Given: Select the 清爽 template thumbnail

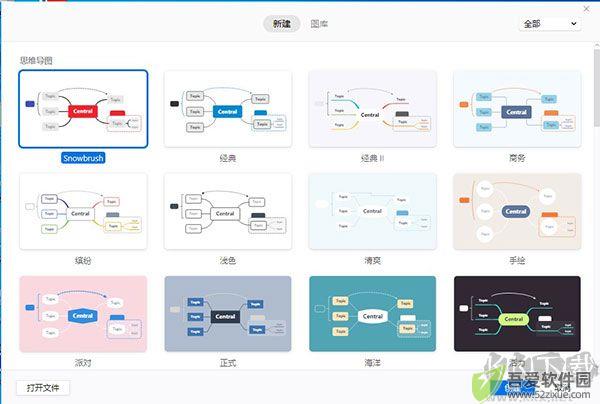Looking at the screenshot, I should coord(372,211).
